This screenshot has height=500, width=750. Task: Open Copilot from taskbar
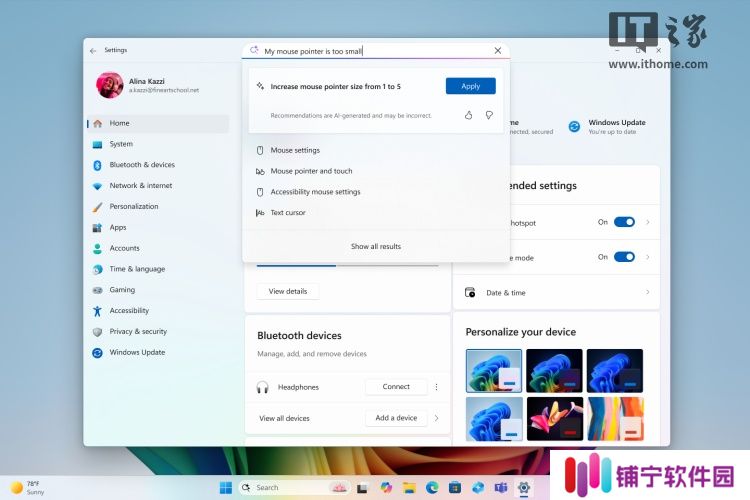point(386,488)
